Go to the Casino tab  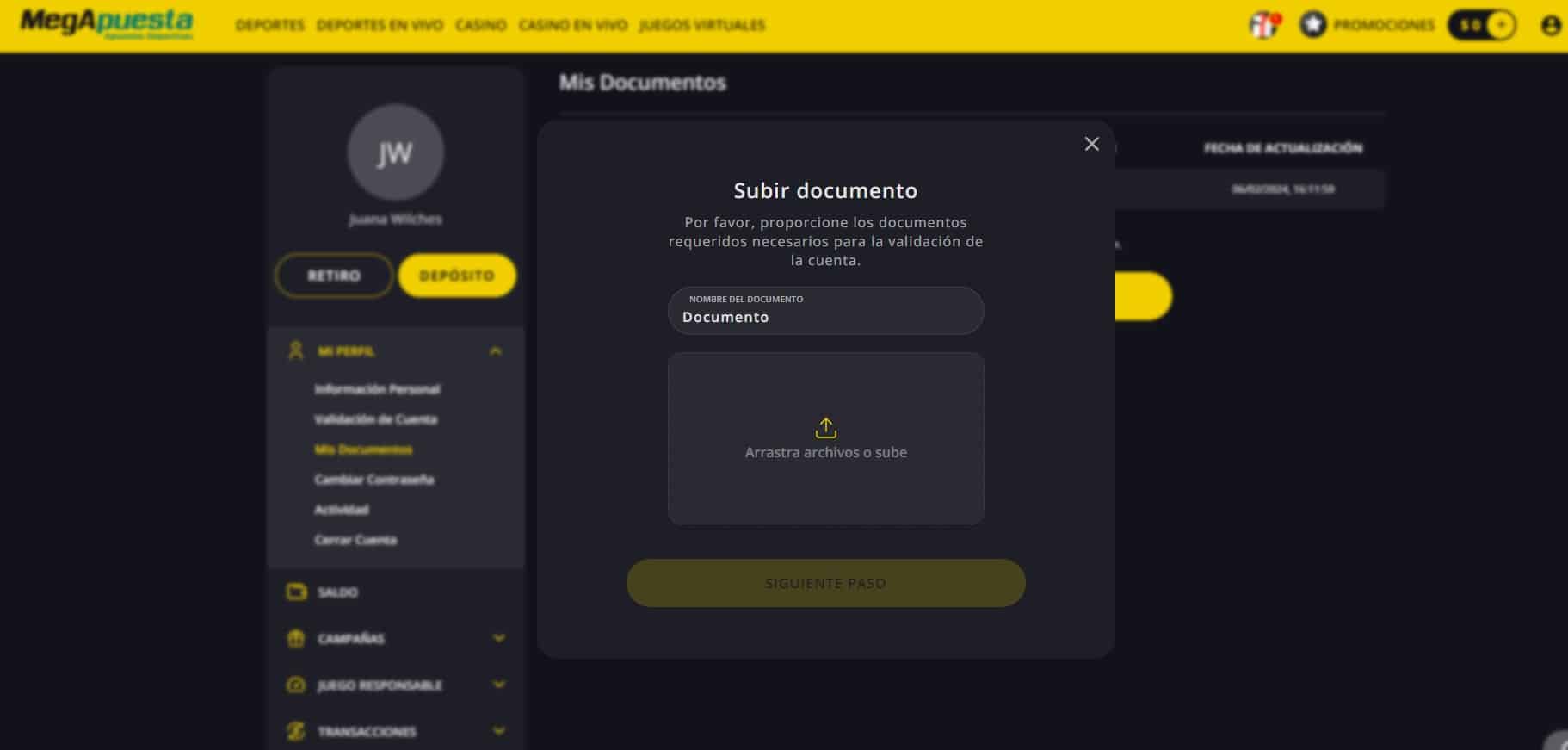click(480, 26)
